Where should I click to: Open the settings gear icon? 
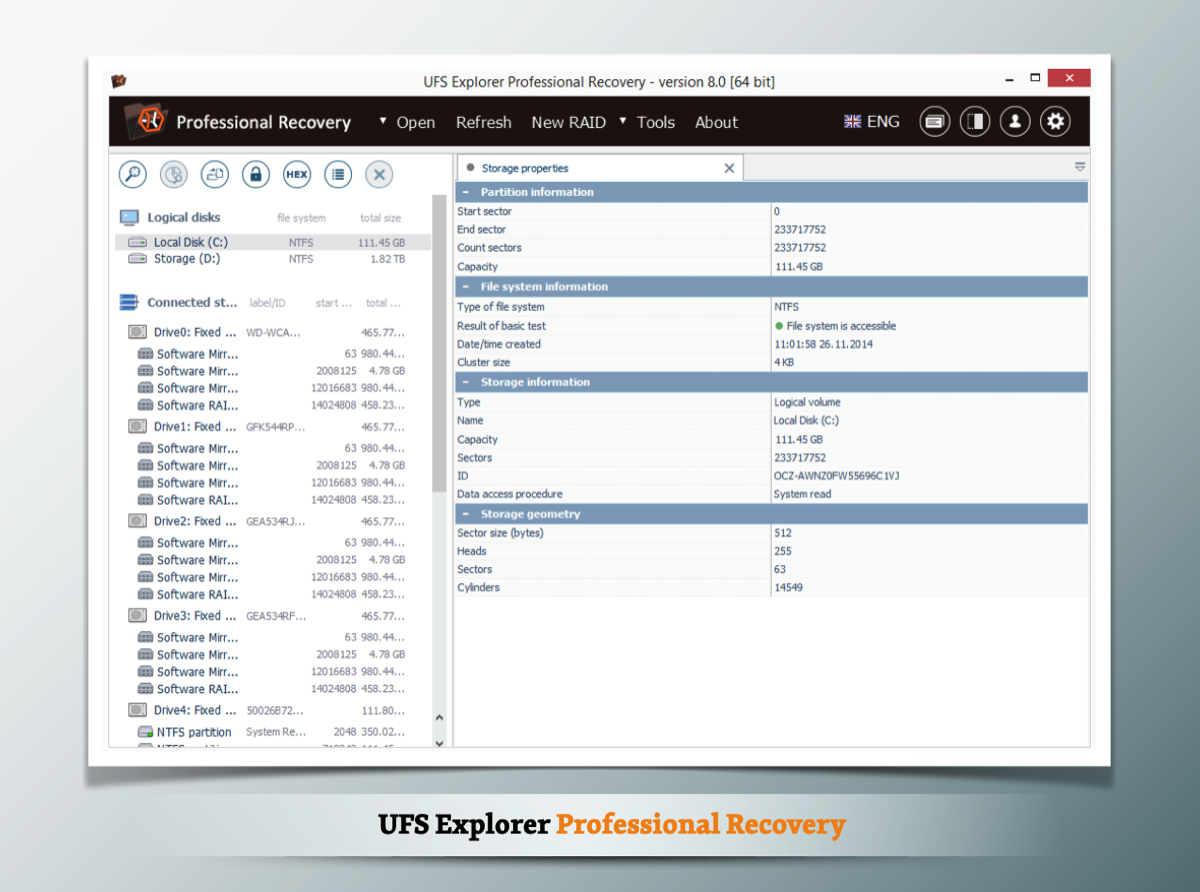(x=1055, y=122)
